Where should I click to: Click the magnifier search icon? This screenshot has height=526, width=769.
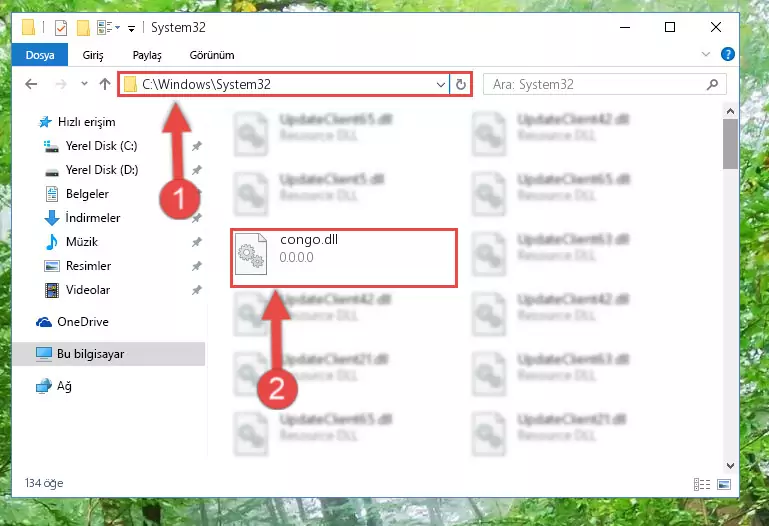[712, 84]
